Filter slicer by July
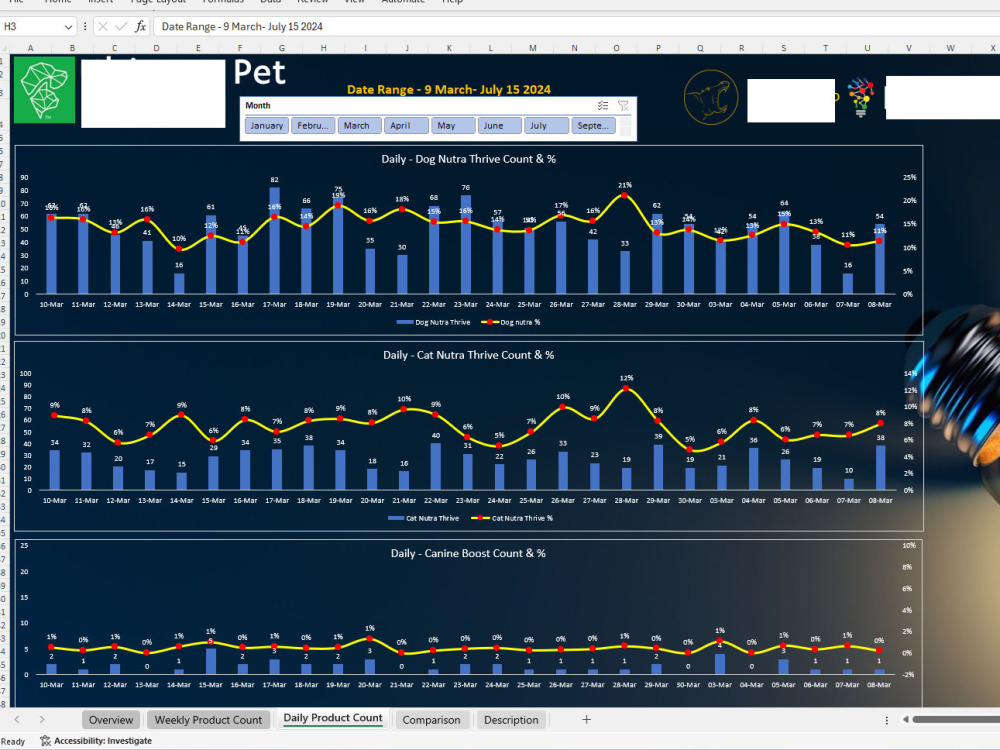Screen dimensions: 1000x750 pyautogui.click(x=547, y=126)
